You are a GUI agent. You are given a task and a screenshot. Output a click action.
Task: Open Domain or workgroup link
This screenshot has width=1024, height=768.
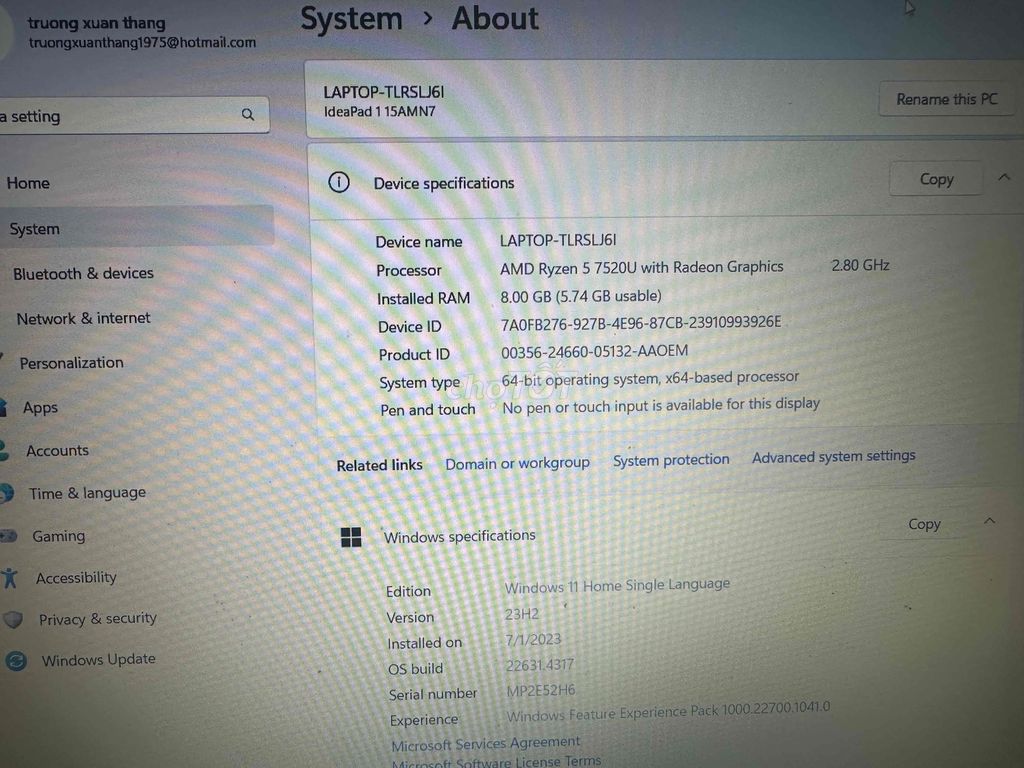click(x=517, y=463)
